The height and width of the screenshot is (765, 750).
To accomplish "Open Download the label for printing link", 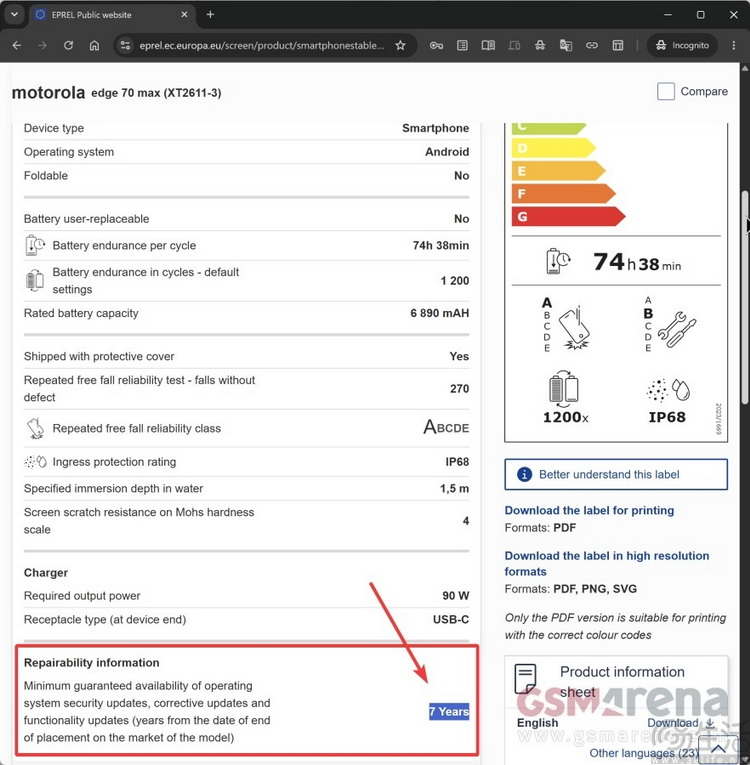I will [x=589, y=510].
